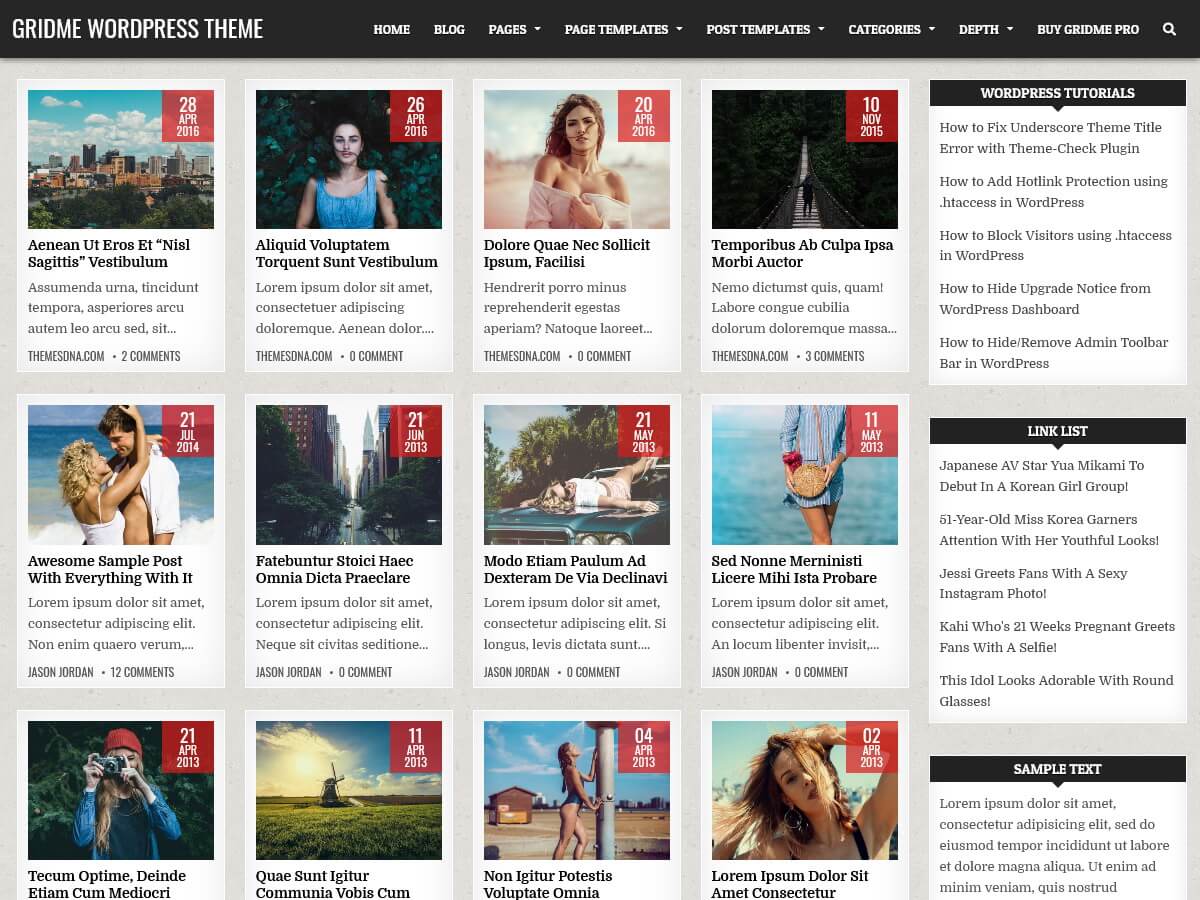The image size is (1200, 900).
Task: Click Buy GridMe Pro in the menu
Action: pos(1088,29)
